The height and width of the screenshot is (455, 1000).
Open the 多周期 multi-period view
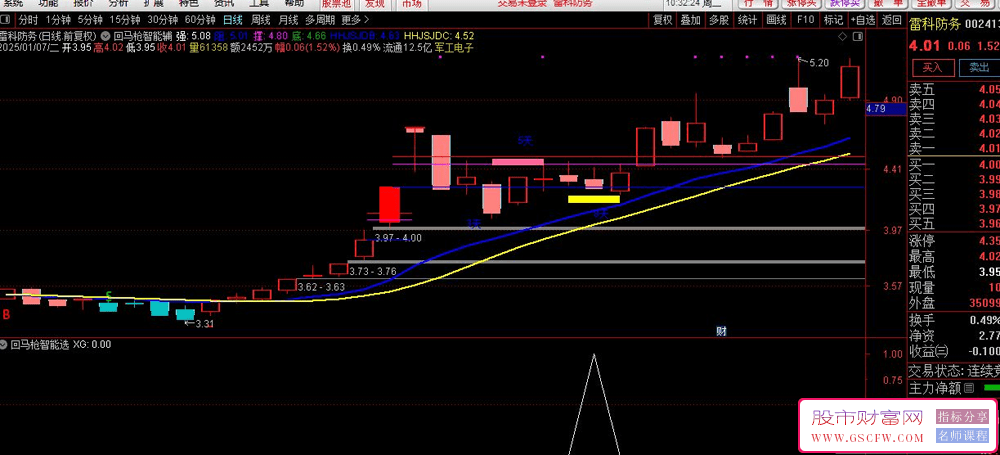[319, 20]
